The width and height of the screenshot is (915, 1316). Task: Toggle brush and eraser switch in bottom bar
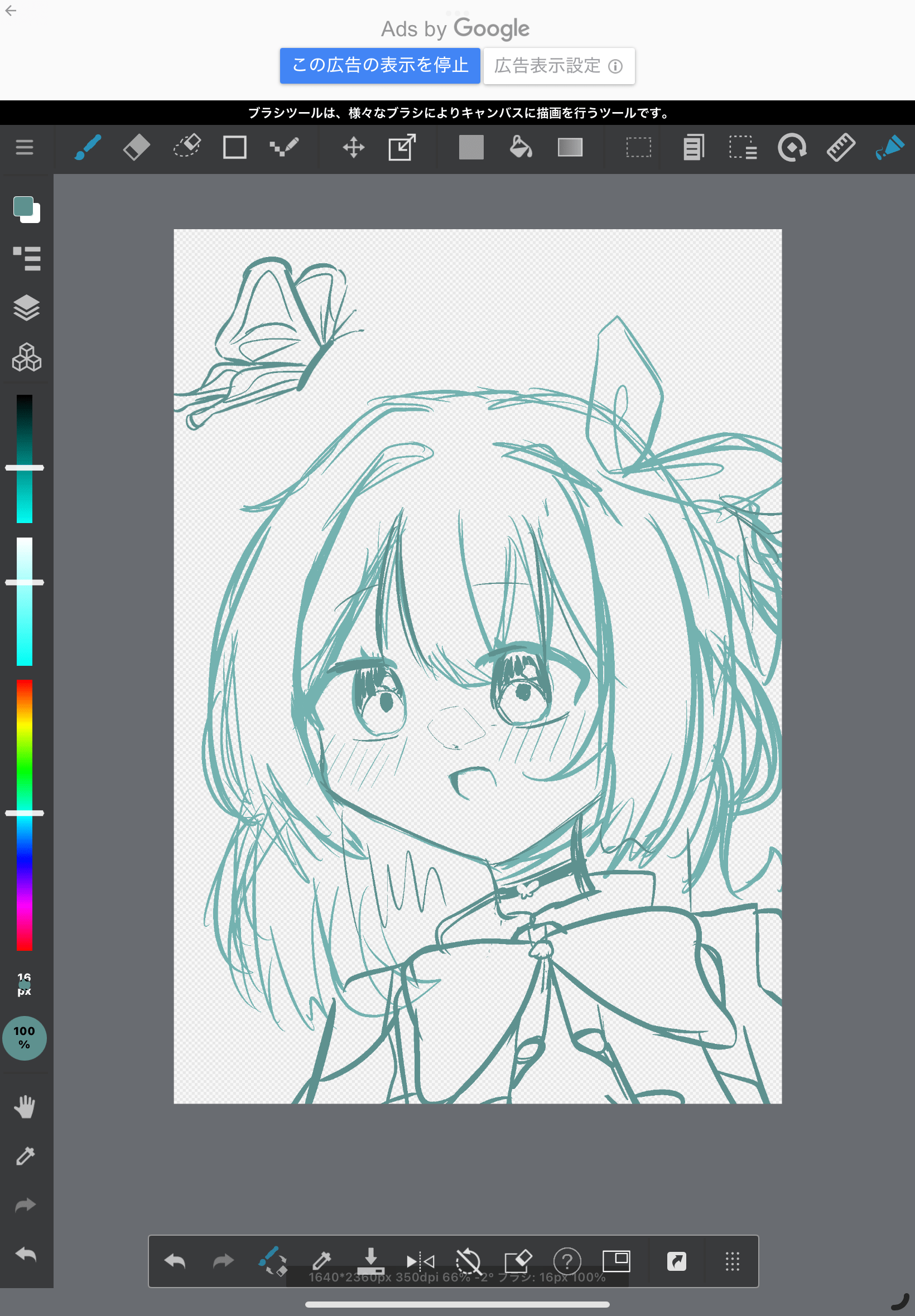tap(272, 1261)
